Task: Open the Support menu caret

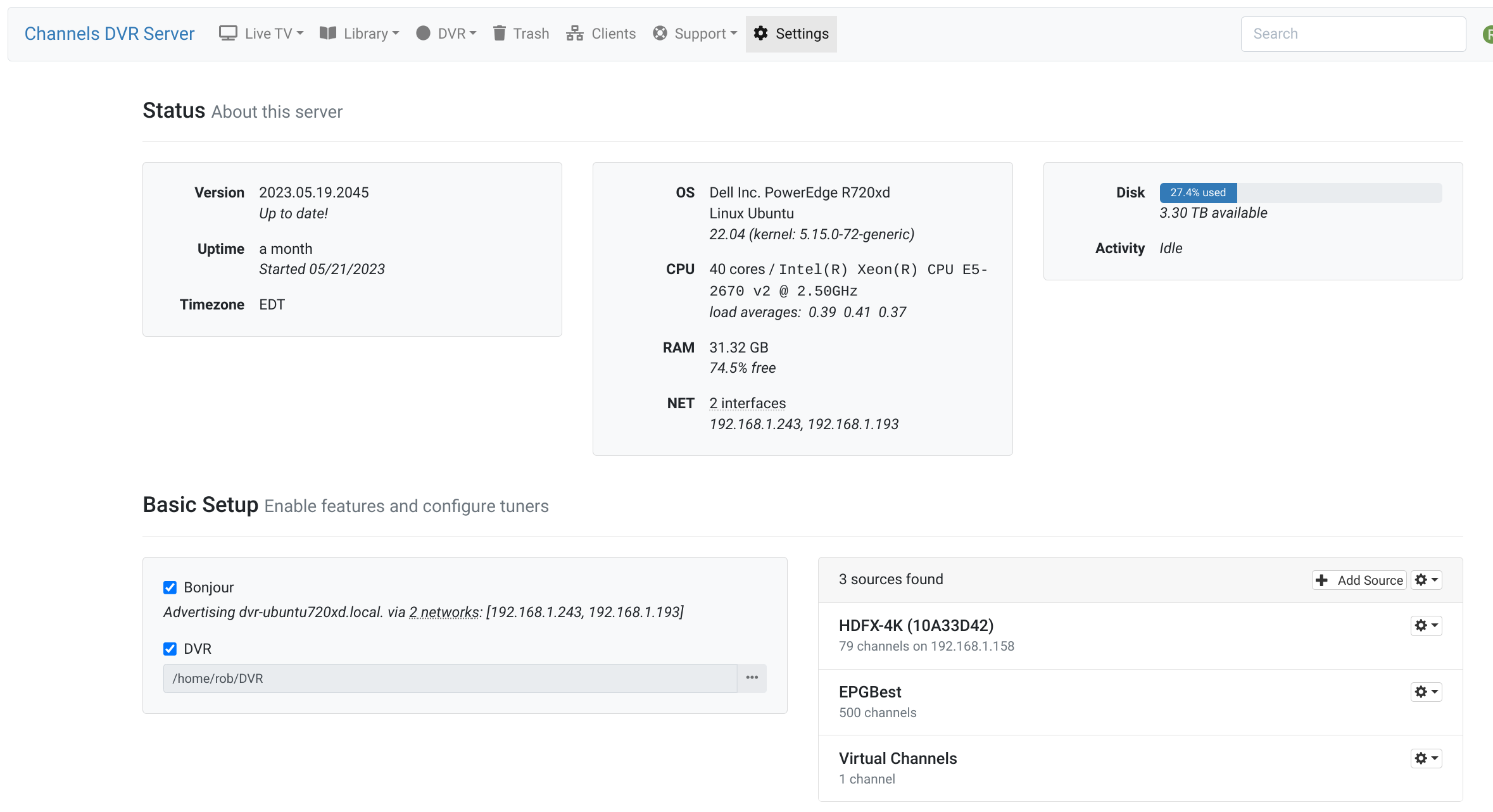Action: point(734,34)
